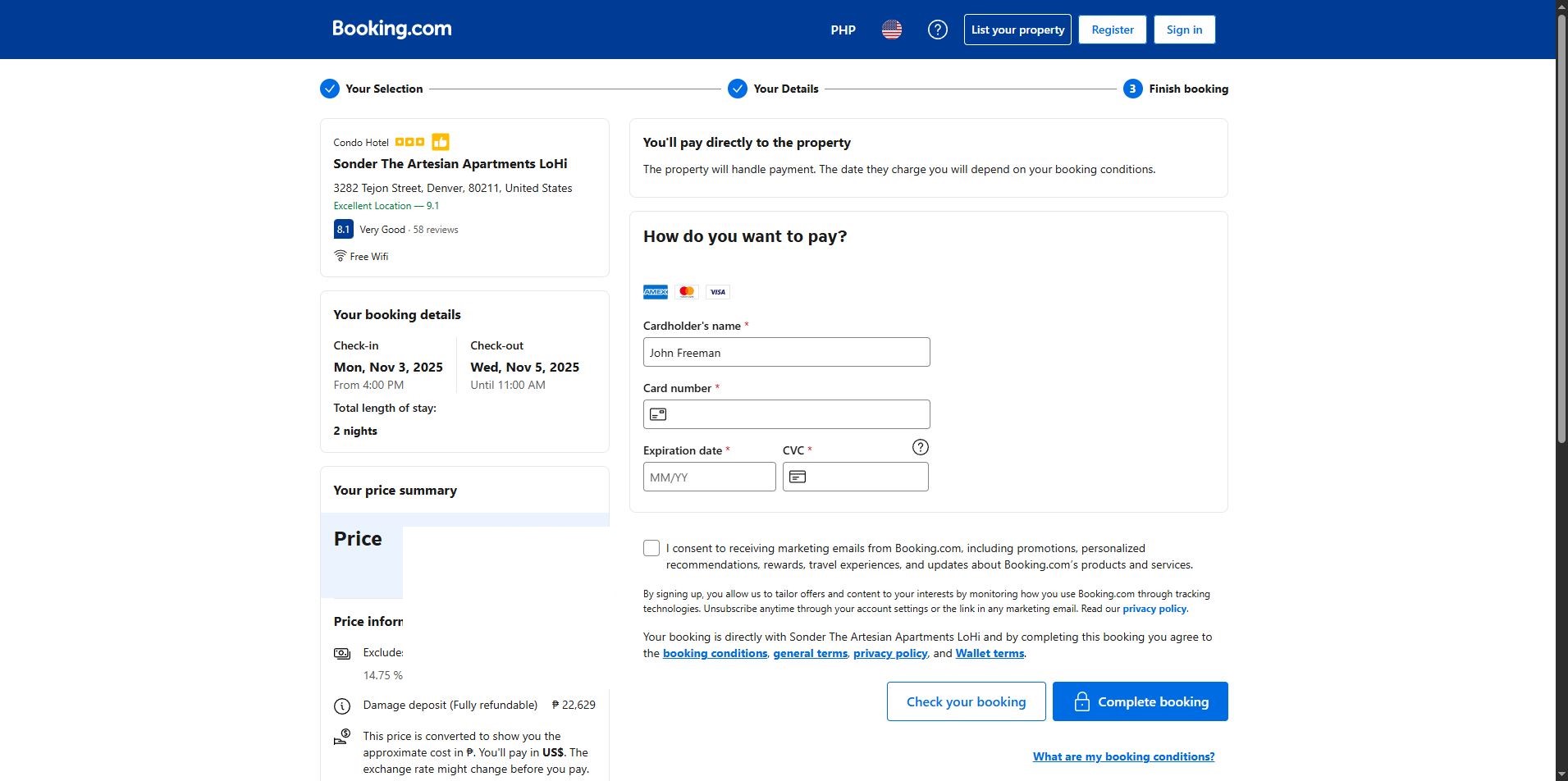Open customer service help icon
The image size is (1568, 781).
pyautogui.click(x=937, y=30)
